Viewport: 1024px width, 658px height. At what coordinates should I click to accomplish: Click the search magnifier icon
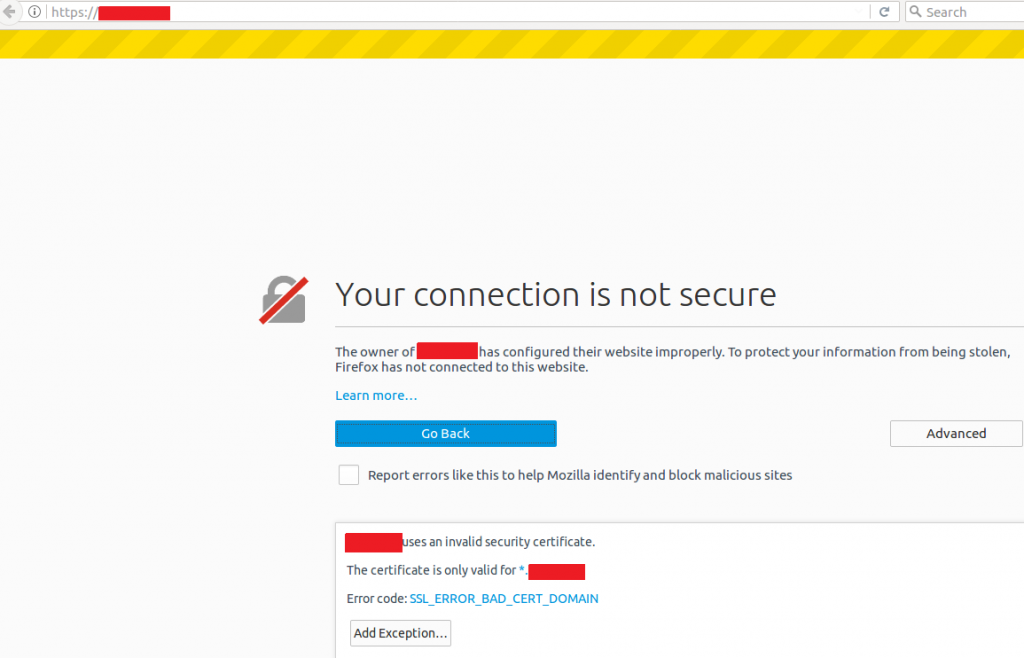coord(916,12)
